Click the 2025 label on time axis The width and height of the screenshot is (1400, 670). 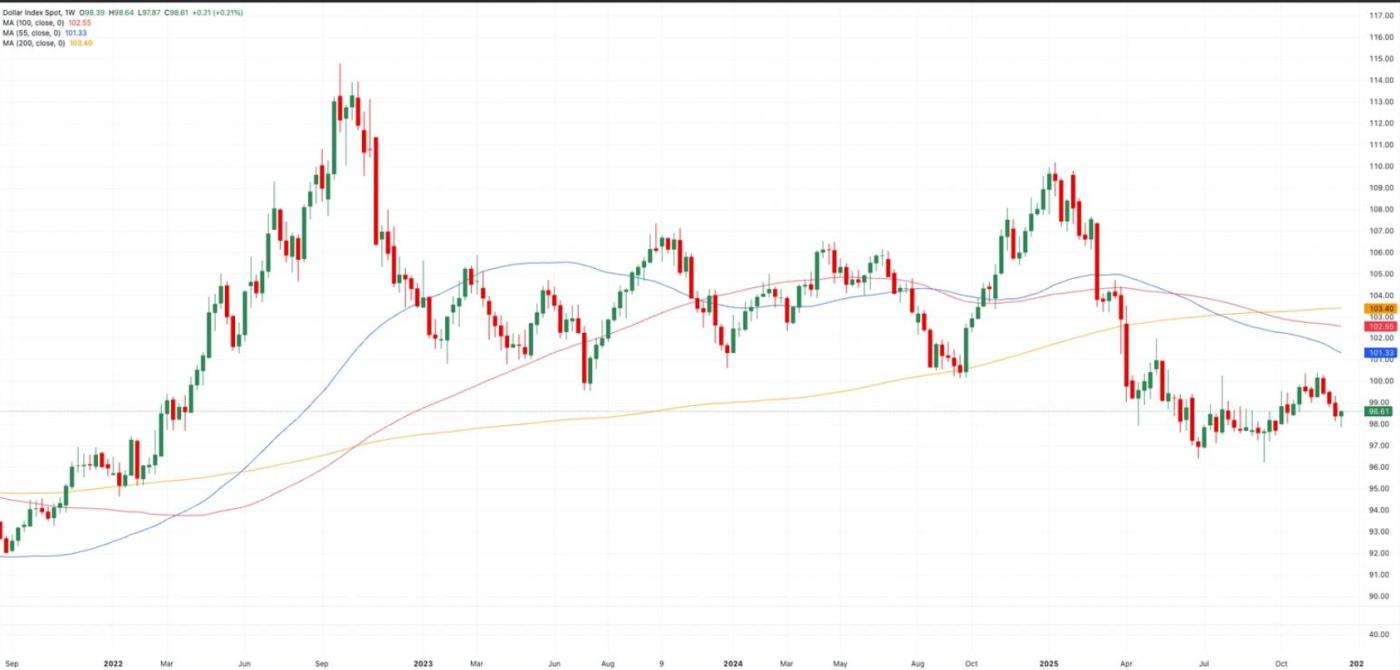coord(1048,663)
